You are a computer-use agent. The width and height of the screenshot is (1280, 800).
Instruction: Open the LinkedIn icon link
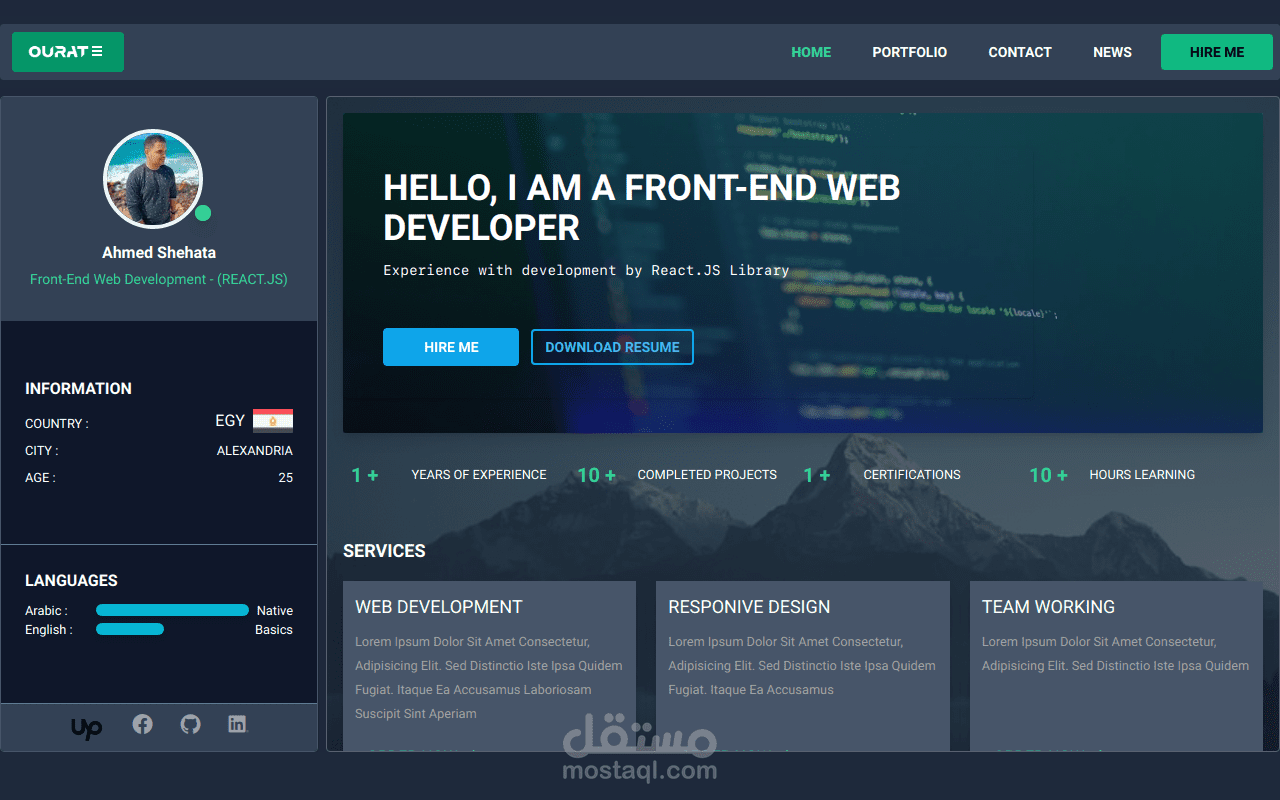(x=237, y=723)
